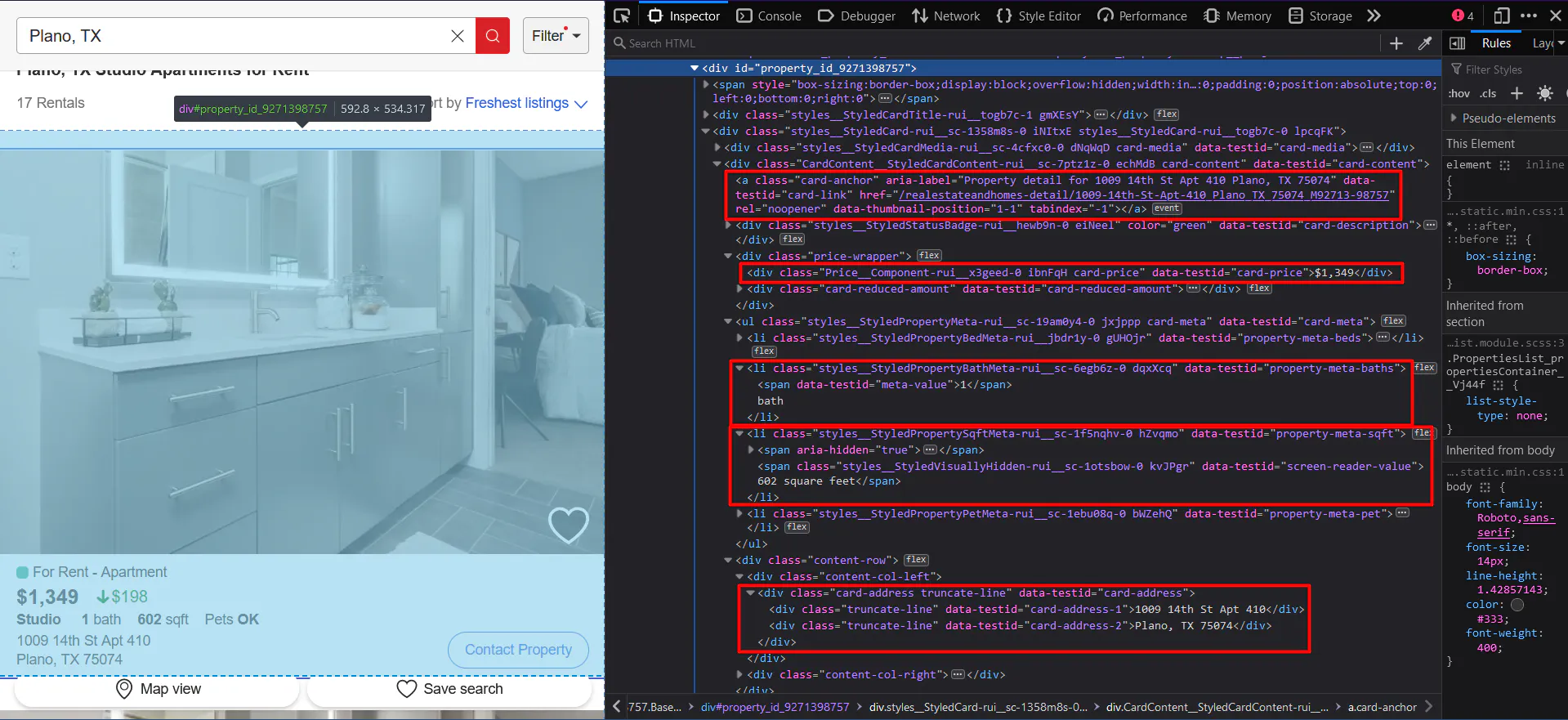Viewport: 1568px width, 720px height.
Task: Toggle the :hov pseudo-class panel
Action: (1459, 93)
